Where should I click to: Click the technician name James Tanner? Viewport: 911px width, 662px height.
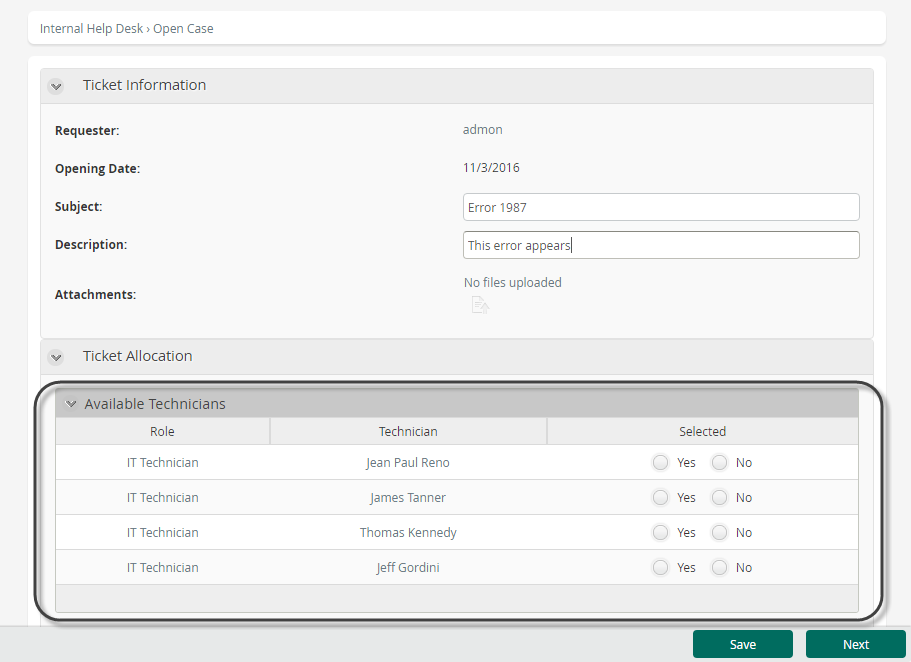pyautogui.click(x=408, y=498)
